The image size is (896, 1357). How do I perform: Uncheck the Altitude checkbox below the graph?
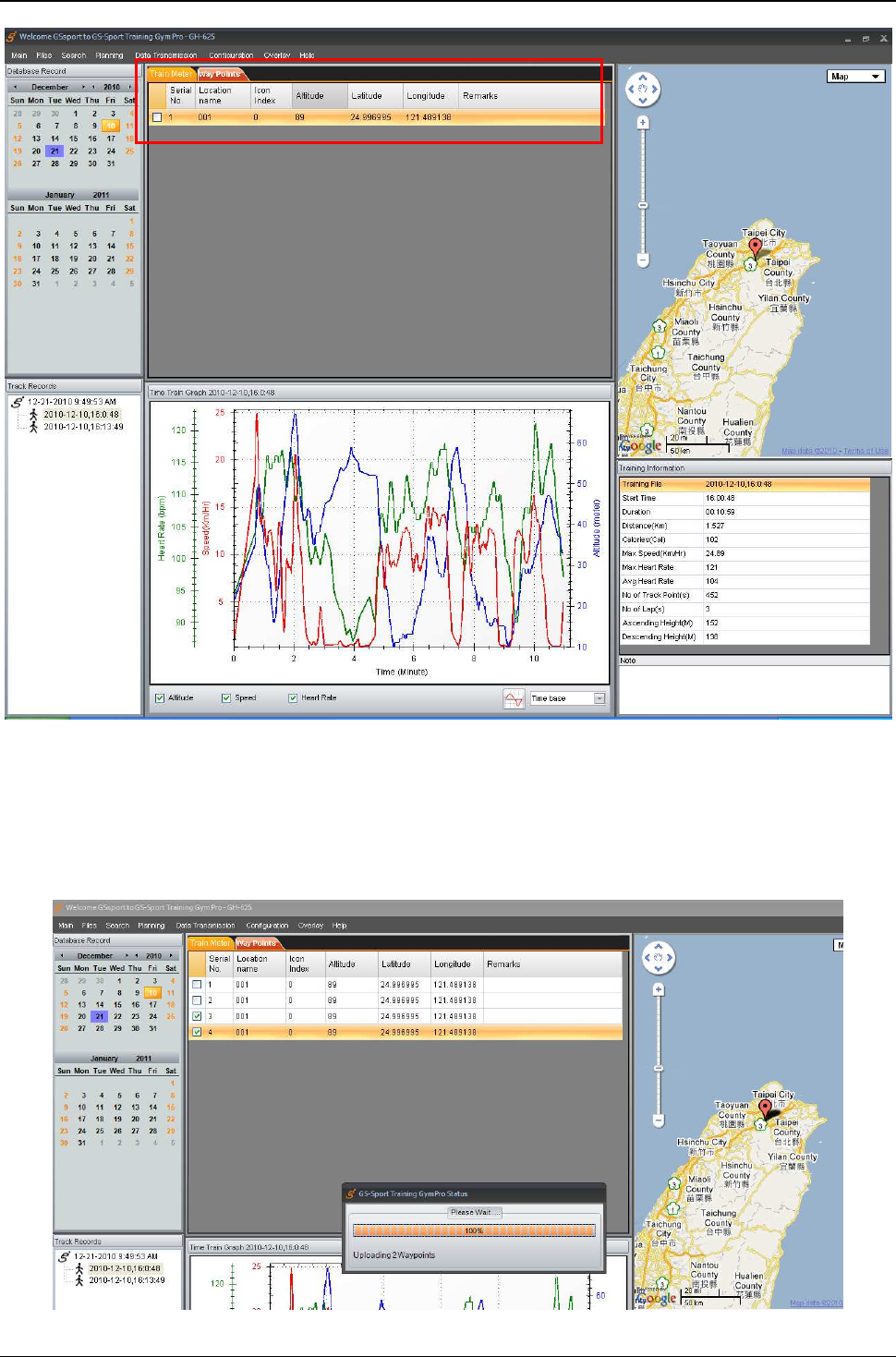(160, 698)
